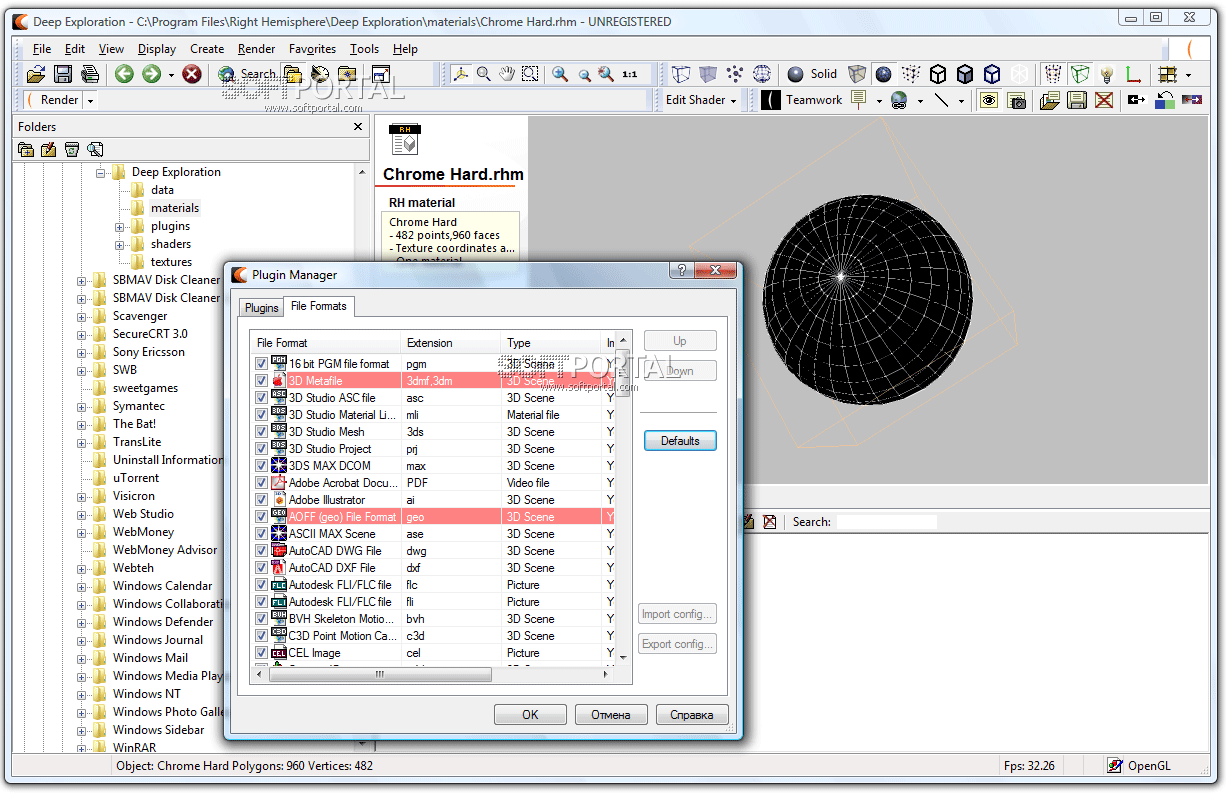Toggle the red-green axes icon
Screen dimensions: 1226x794
(x=1133, y=74)
